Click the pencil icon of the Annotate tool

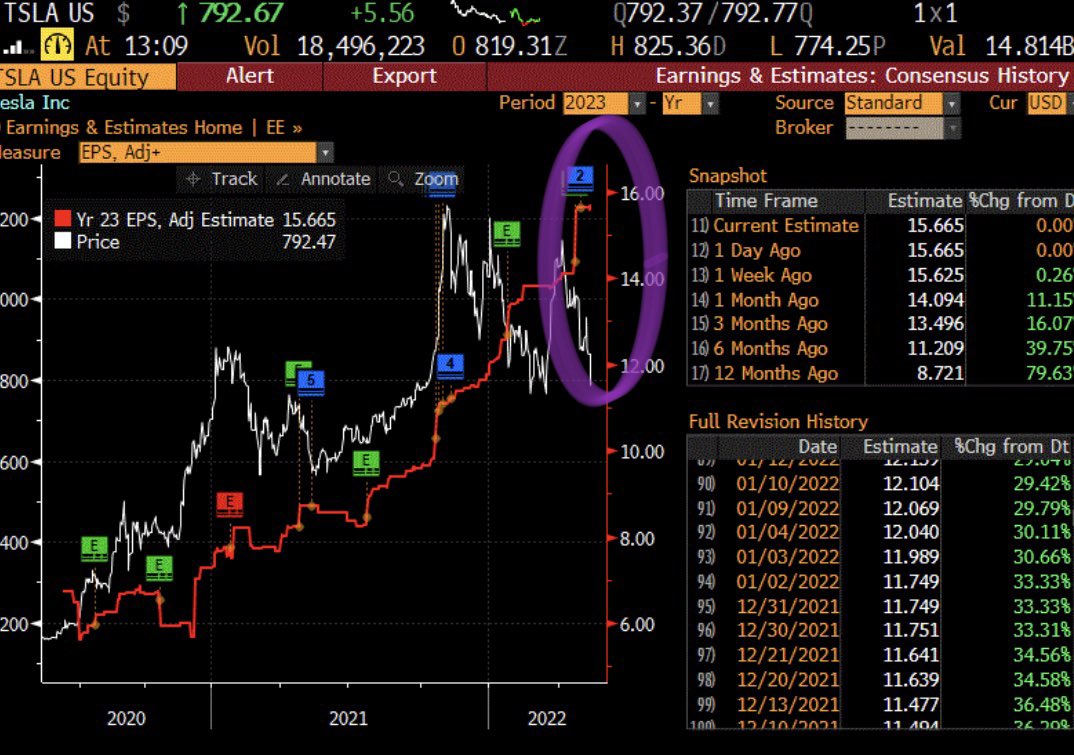pyautogui.click(x=282, y=180)
